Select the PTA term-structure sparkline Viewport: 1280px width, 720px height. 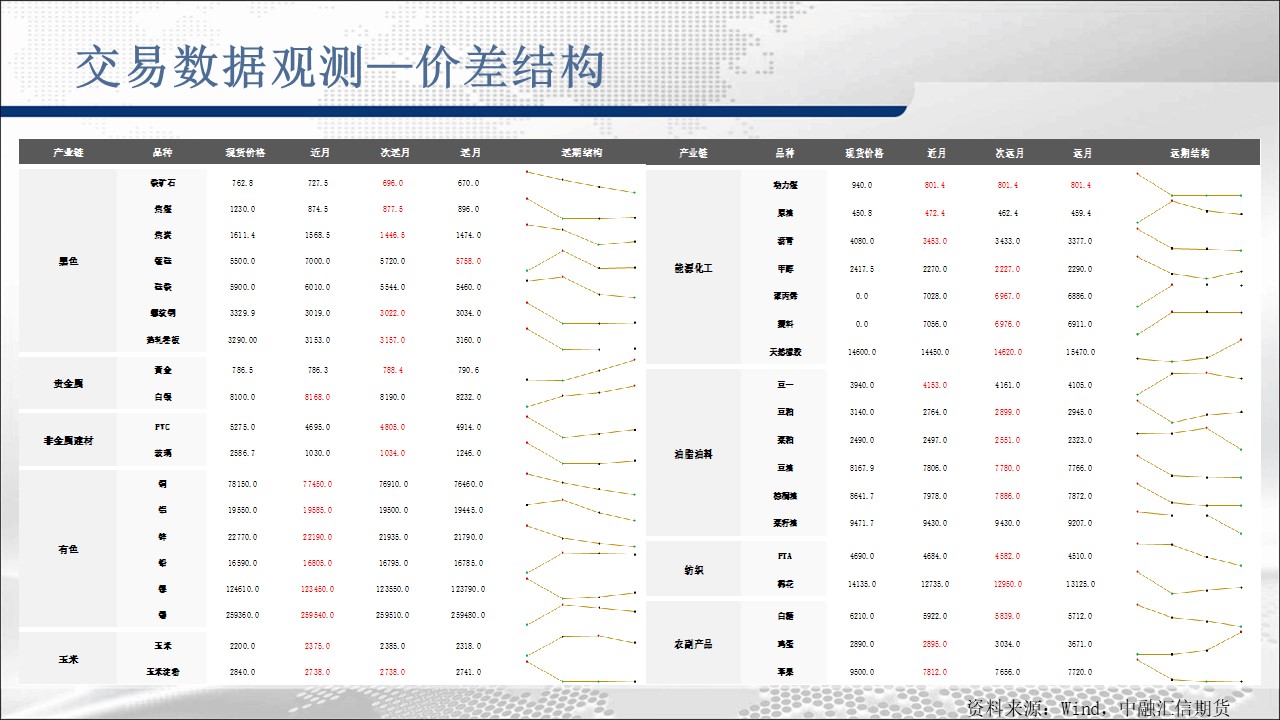[x=1189, y=556]
